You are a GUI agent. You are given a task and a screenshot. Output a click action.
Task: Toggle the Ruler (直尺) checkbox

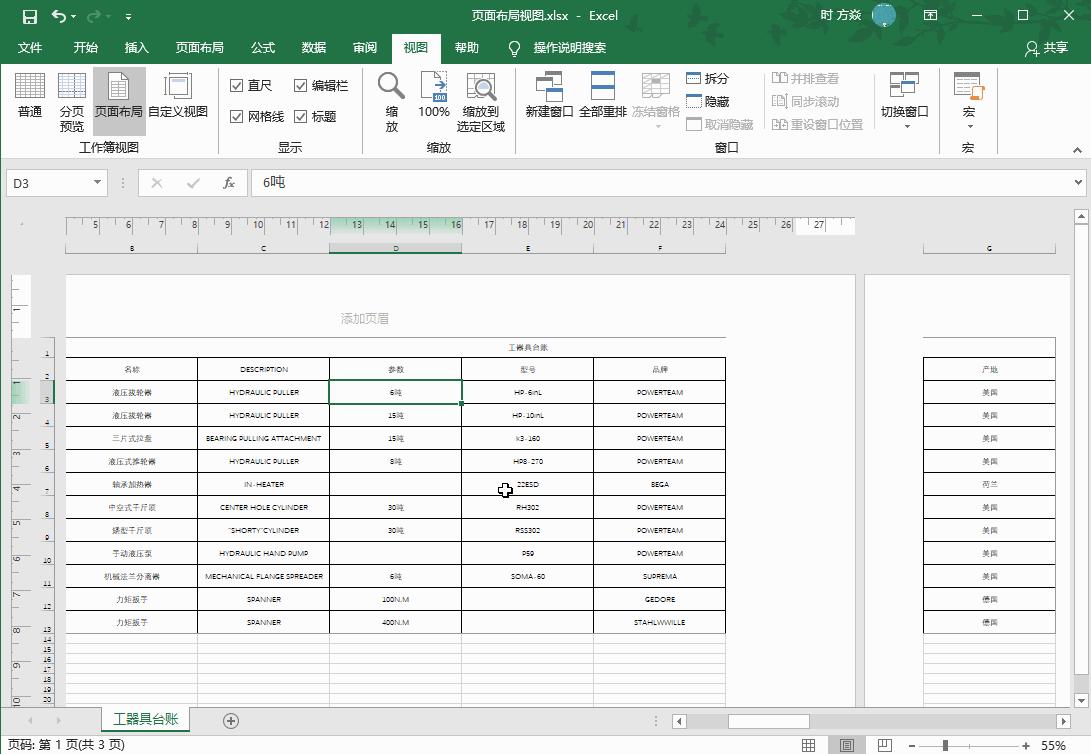[238, 85]
